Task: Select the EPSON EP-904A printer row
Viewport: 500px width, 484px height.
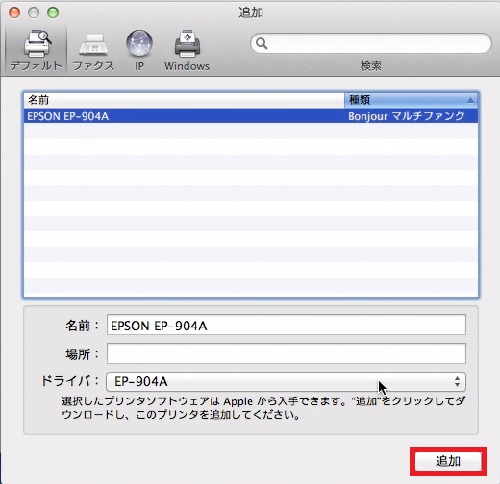Action: [251, 116]
